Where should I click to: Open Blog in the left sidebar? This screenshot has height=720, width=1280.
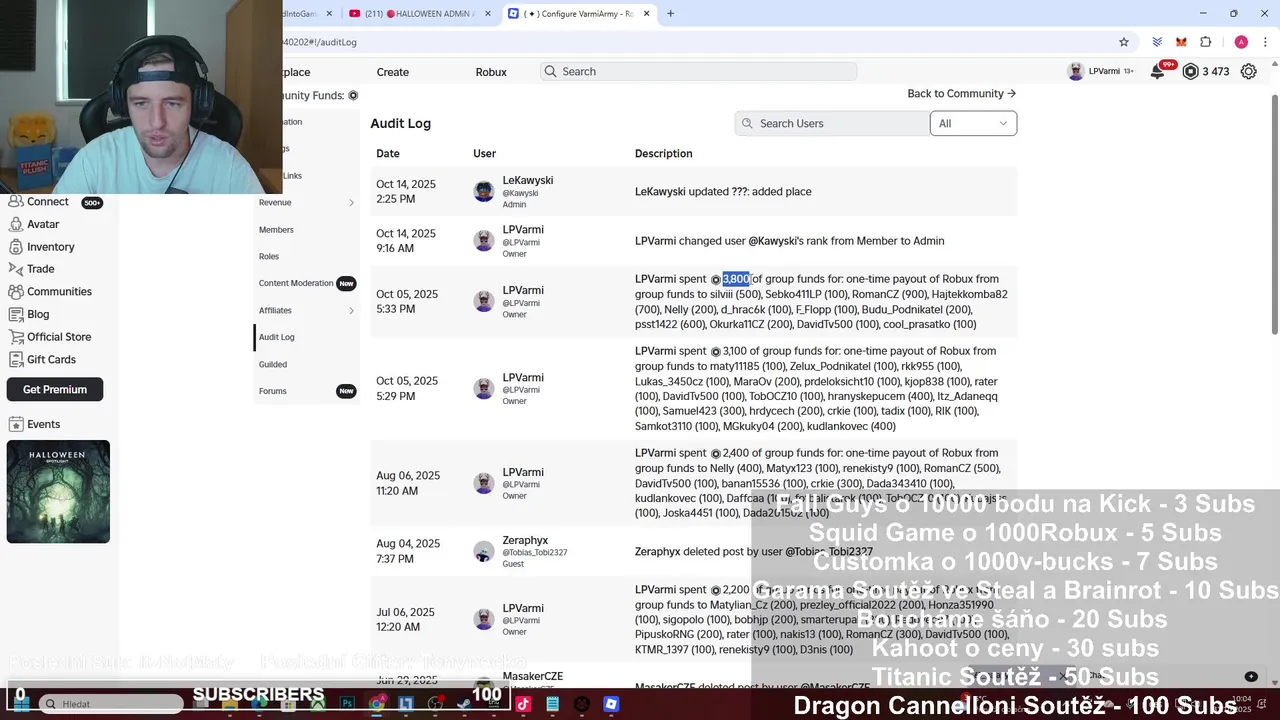point(38,314)
